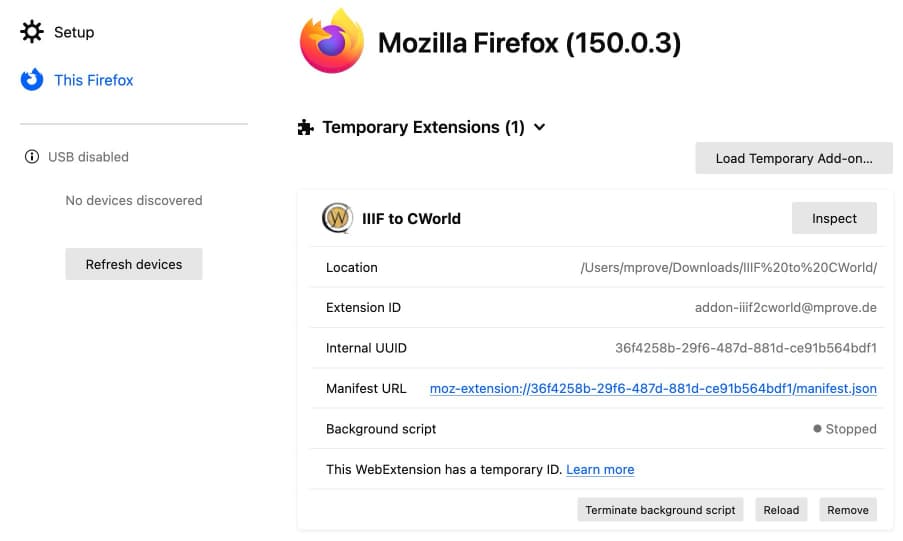Remove the IIIF to CWorld extension
This screenshot has height=541, width=903.
click(x=848, y=510)
